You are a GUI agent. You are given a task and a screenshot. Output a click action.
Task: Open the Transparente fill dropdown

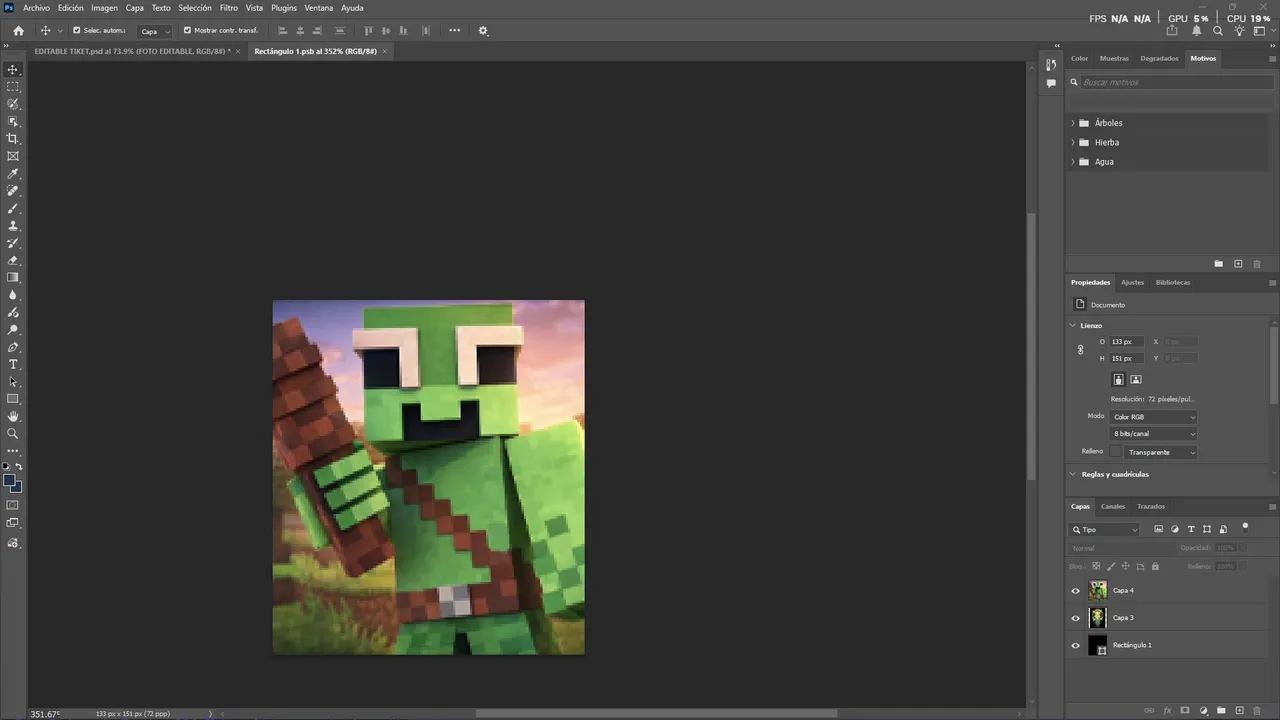[x=1161, y=452]
